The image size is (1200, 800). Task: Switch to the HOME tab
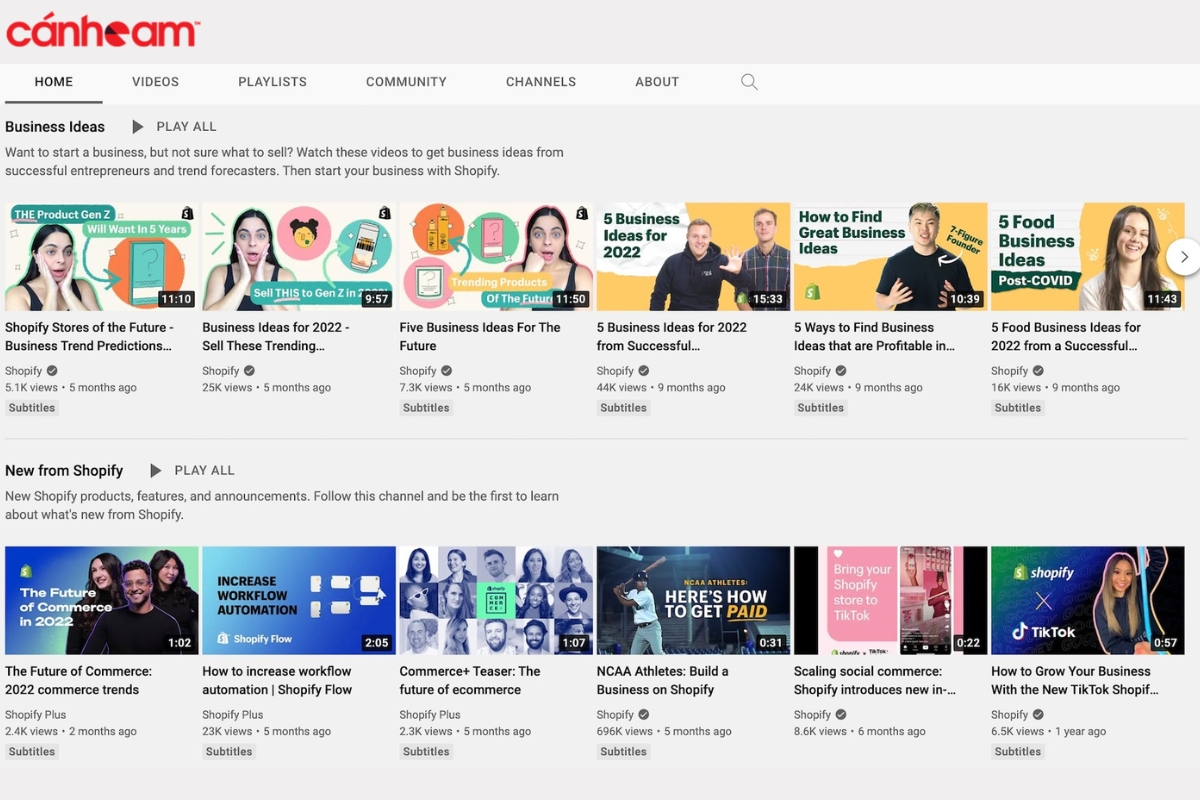tap(54, 82)
